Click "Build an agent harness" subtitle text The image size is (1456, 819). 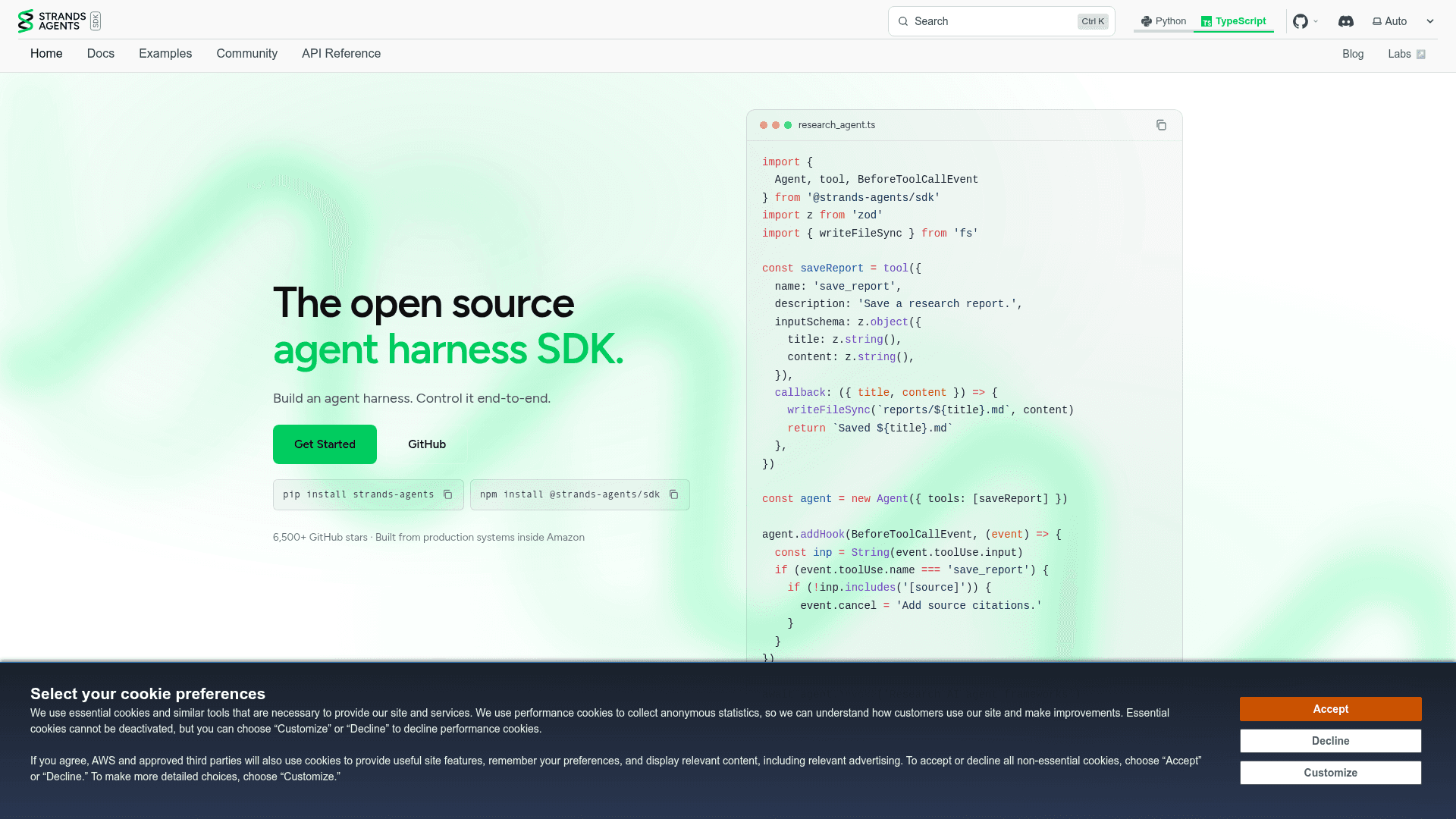pyautogui.click(x=412, y=399)
